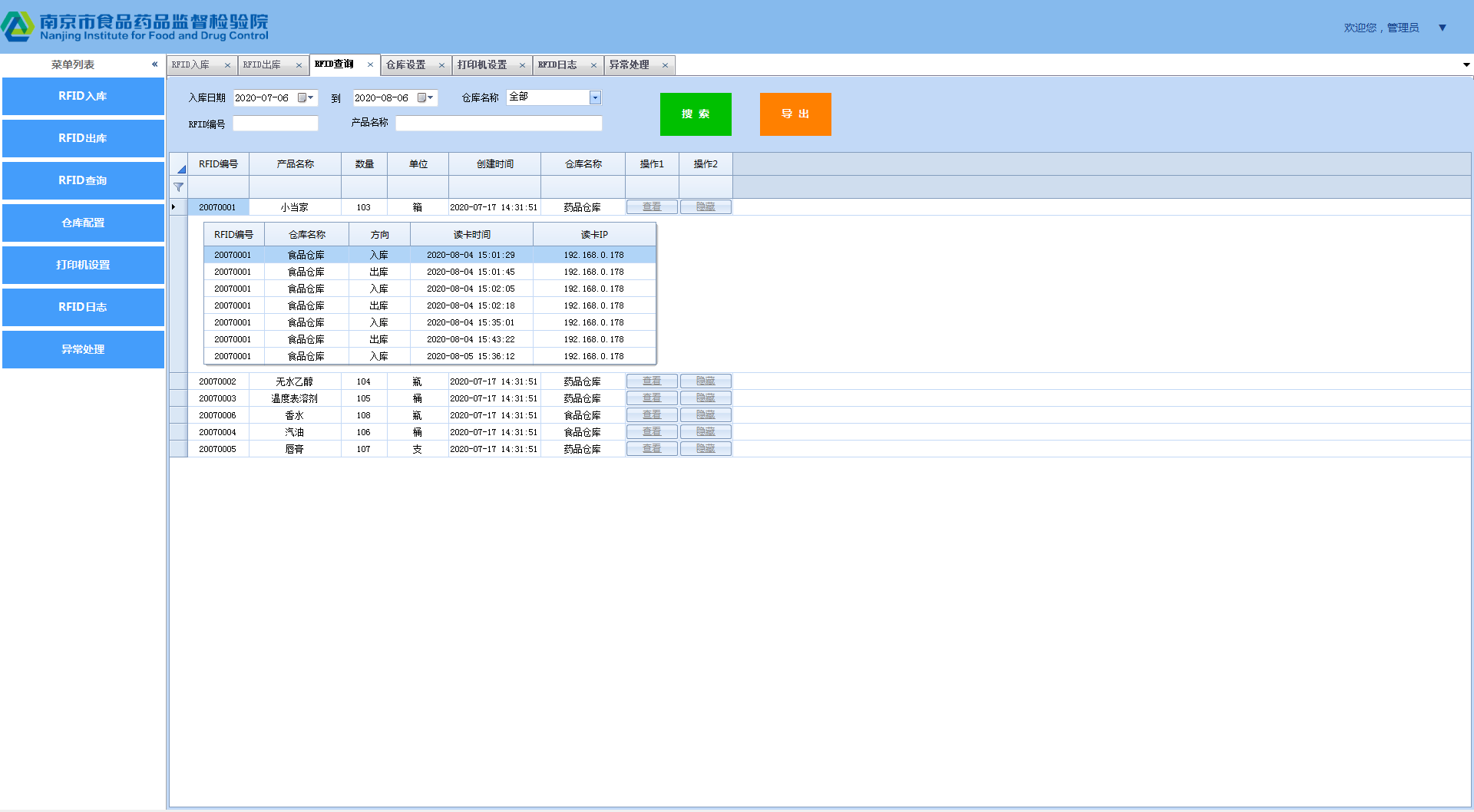
Task: Switch to the RFID日志 tab
Action: tap(558, 65)
